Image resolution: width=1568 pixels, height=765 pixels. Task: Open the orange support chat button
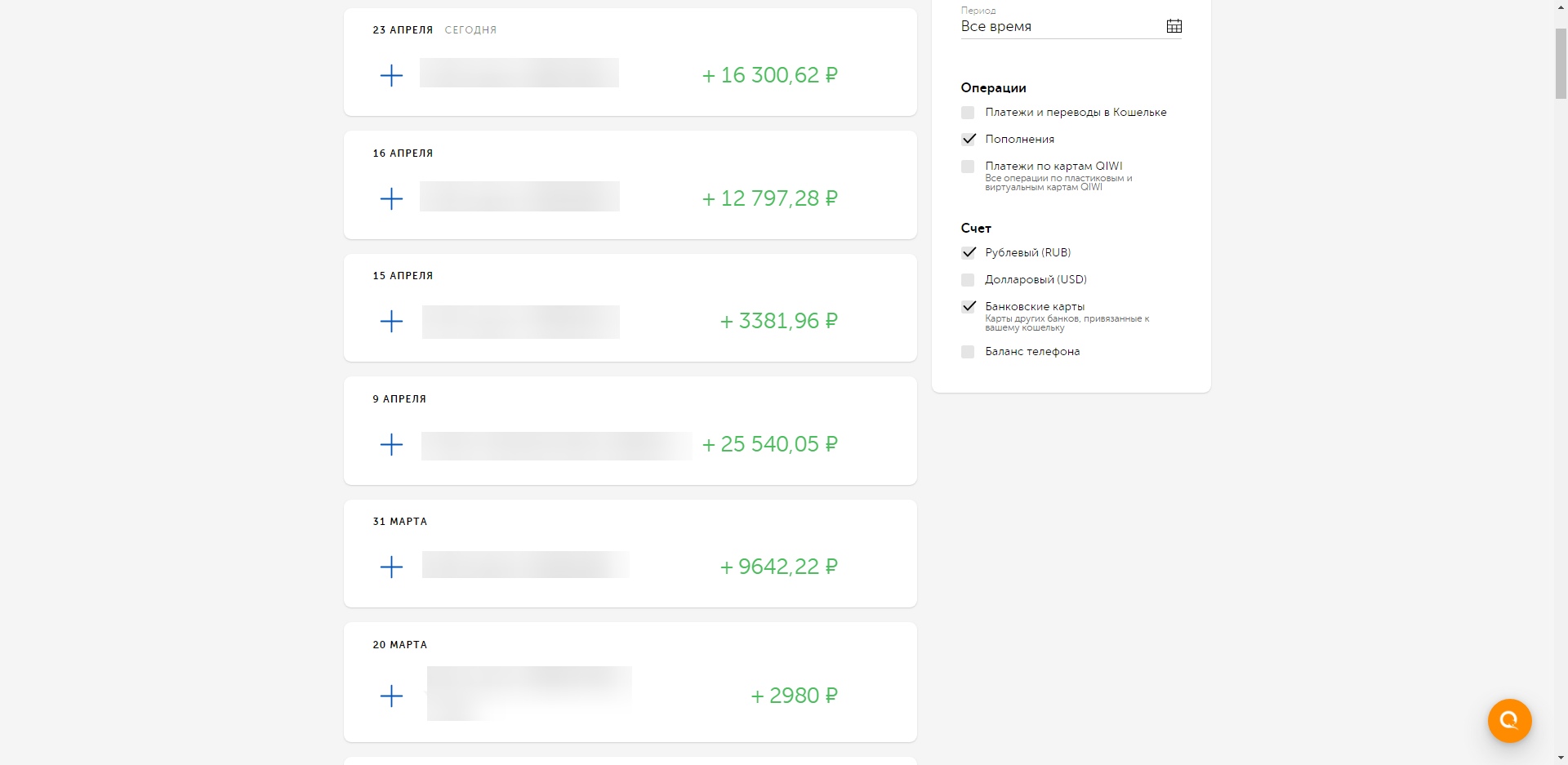point(1509,720)
